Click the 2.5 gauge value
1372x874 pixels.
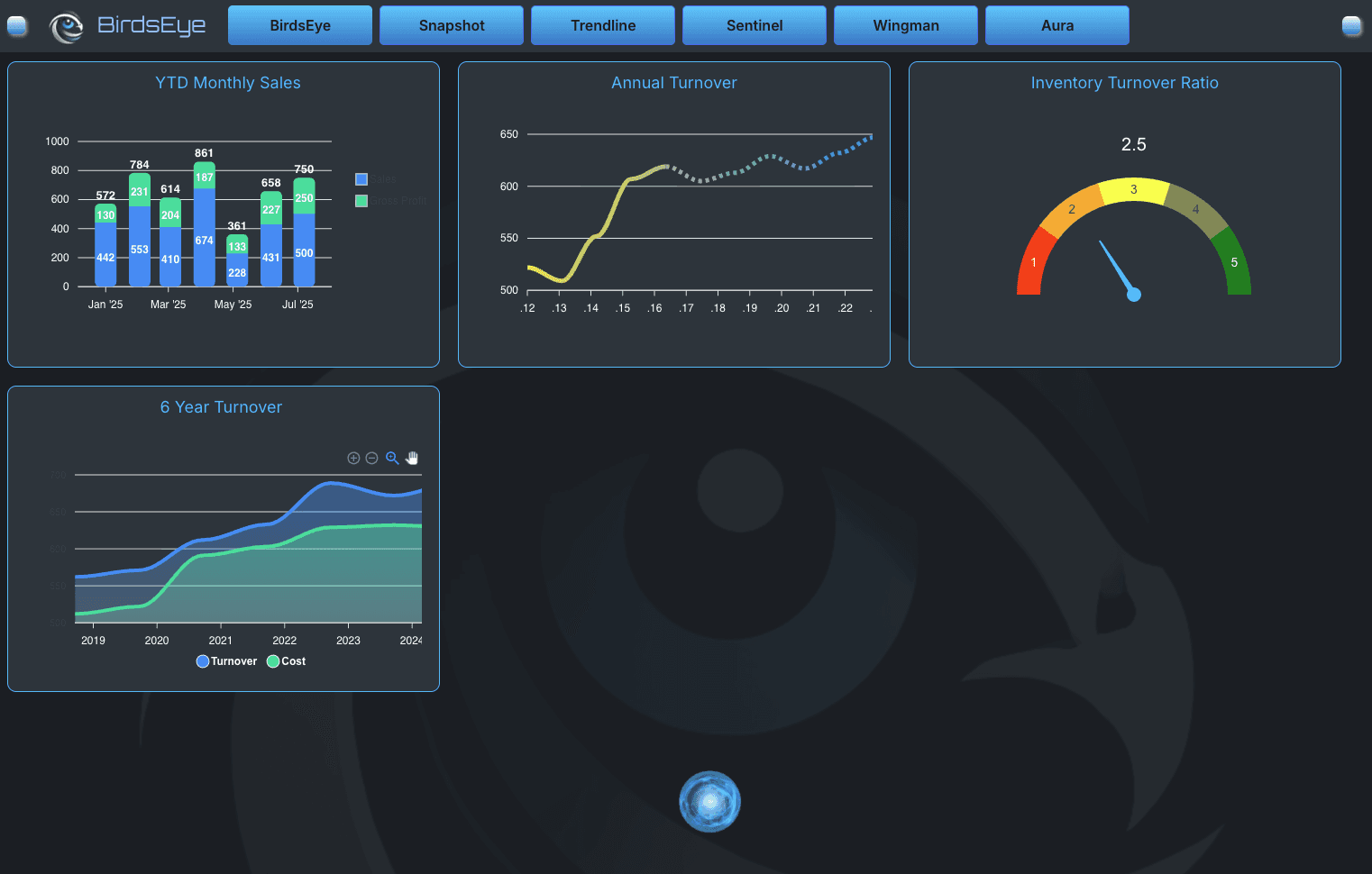(1134, 145)
